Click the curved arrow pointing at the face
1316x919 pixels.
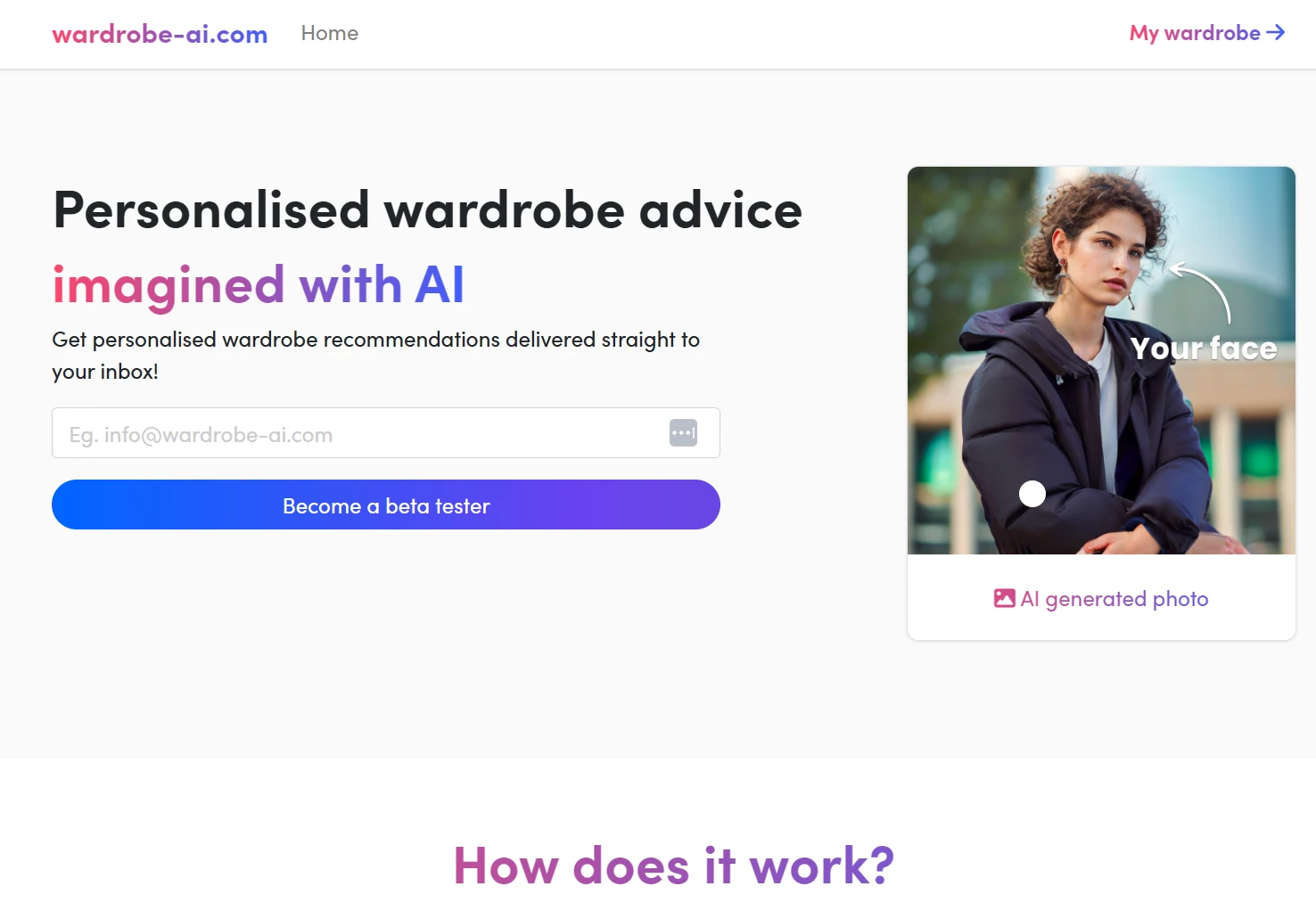click(1200, 291)
